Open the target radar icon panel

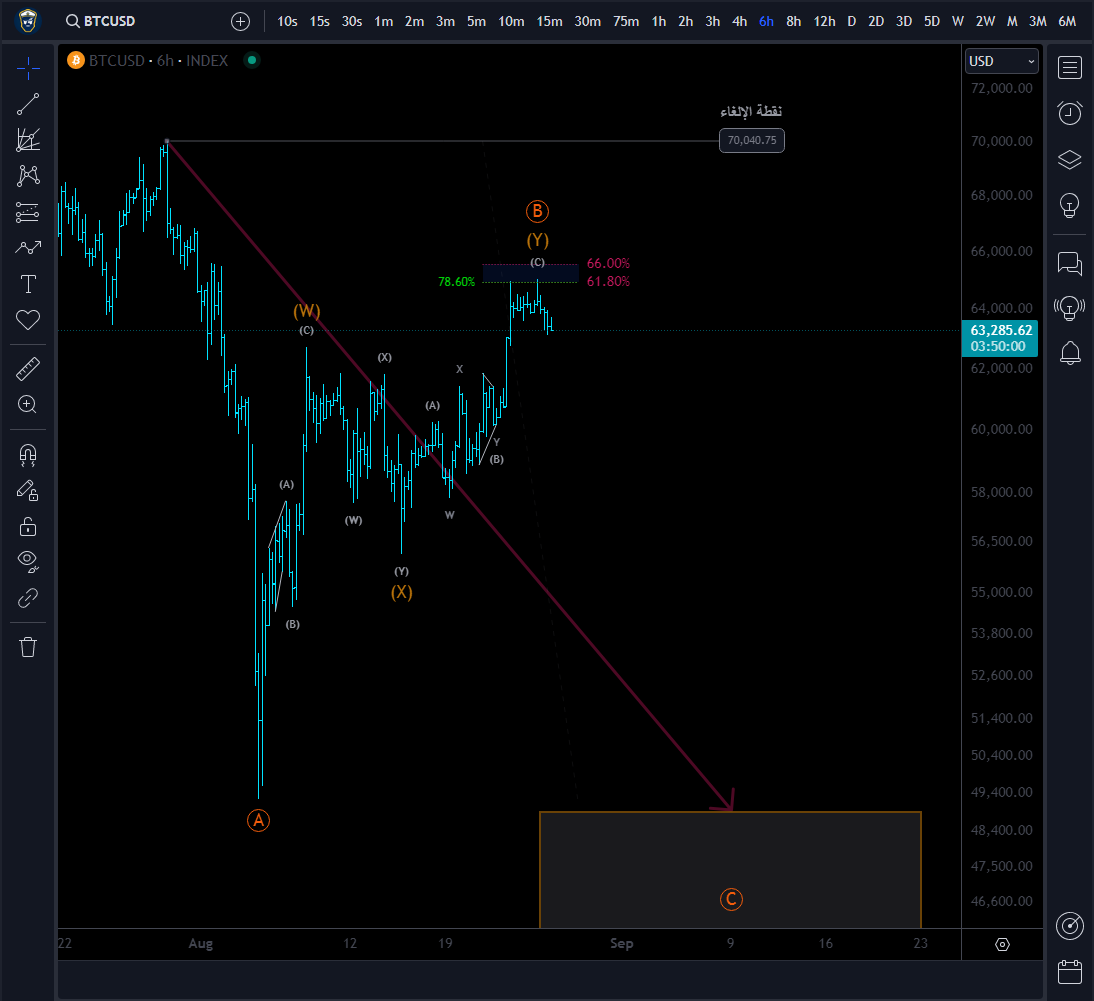coord(1070,926)
